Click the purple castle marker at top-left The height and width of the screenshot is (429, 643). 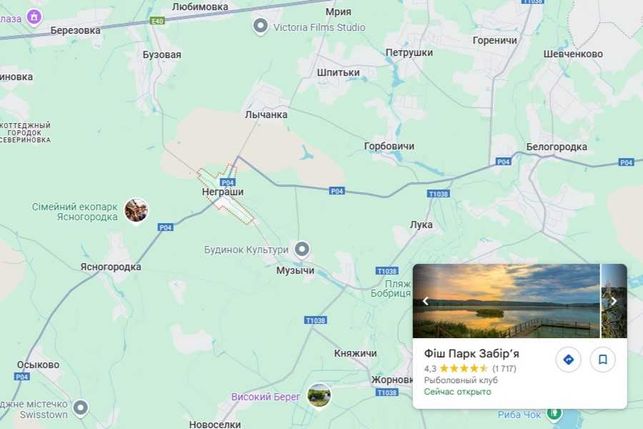click(x=34, y=17)
